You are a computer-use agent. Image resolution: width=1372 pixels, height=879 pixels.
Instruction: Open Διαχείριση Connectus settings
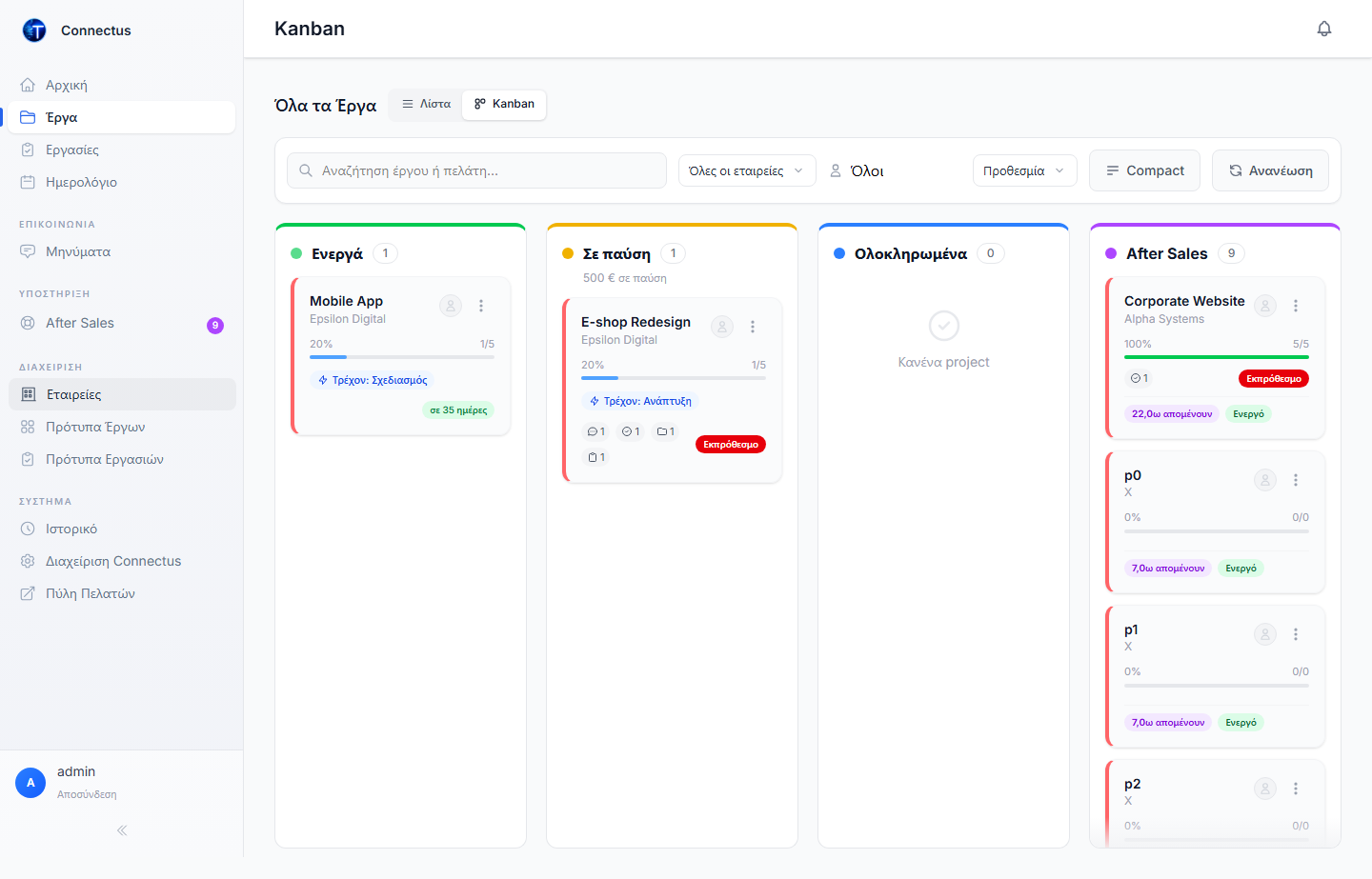point(122,561)
